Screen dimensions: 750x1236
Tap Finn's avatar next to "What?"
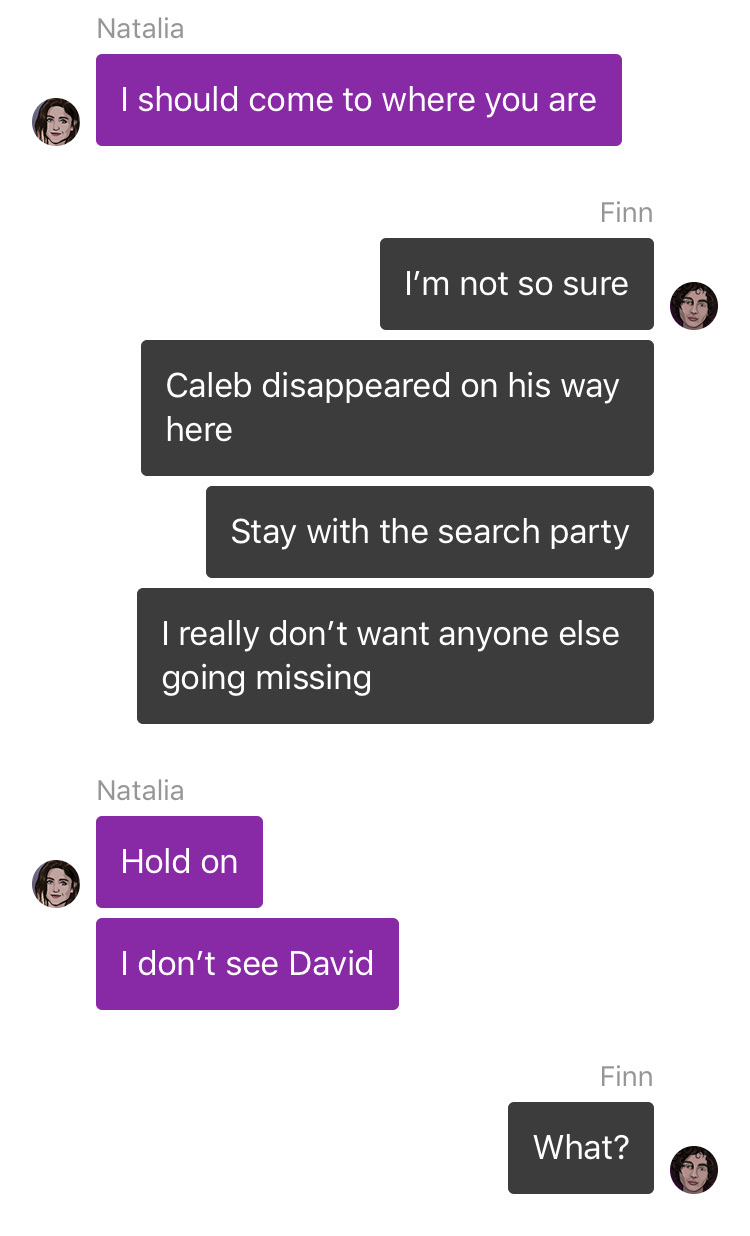[694, 1170]
